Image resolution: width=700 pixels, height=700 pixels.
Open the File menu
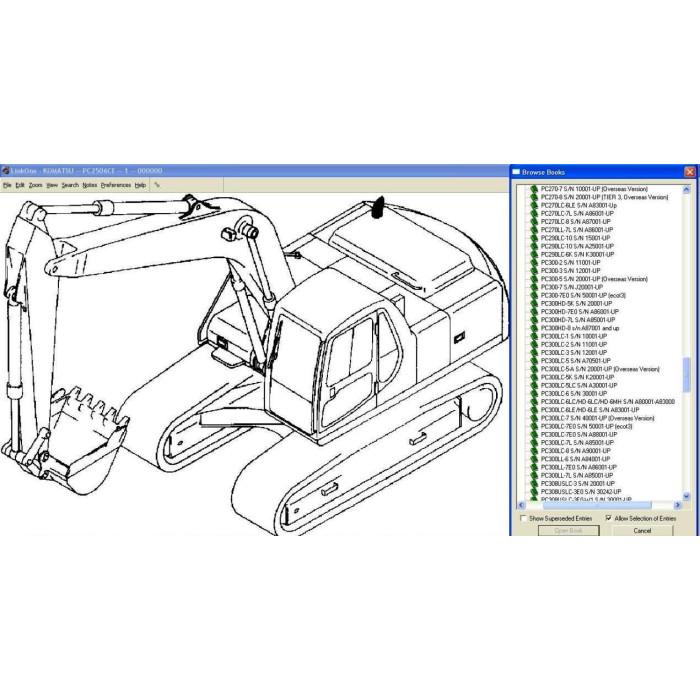point(7,185)
